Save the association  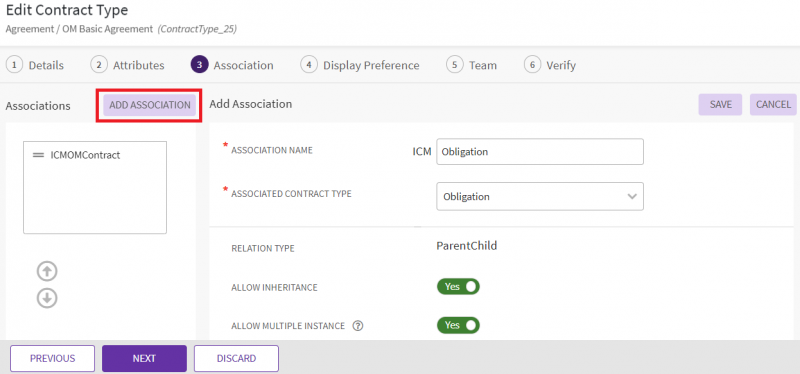[720, 105]
